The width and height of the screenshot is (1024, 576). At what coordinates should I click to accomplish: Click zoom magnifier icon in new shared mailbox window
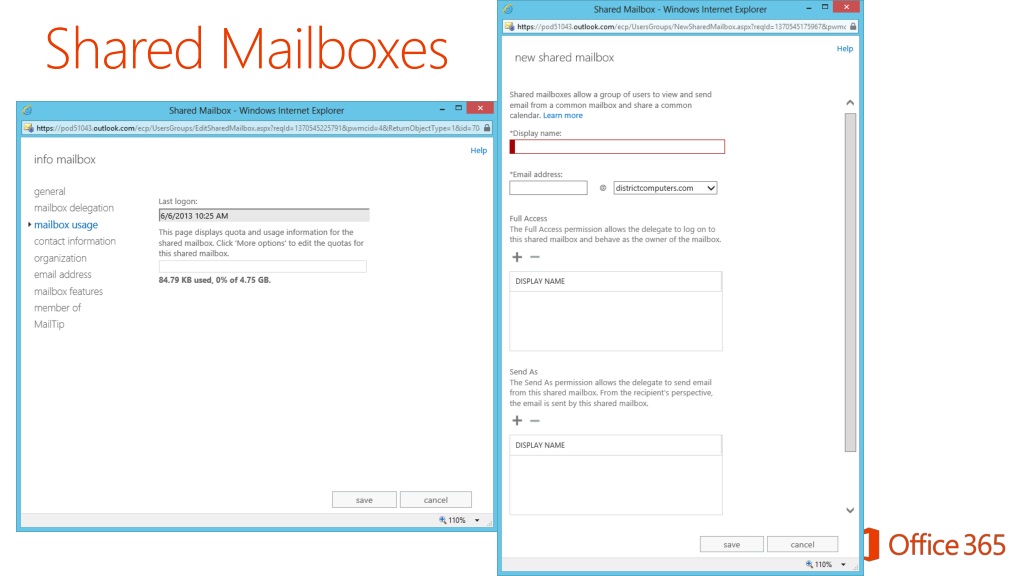point(809,564)
